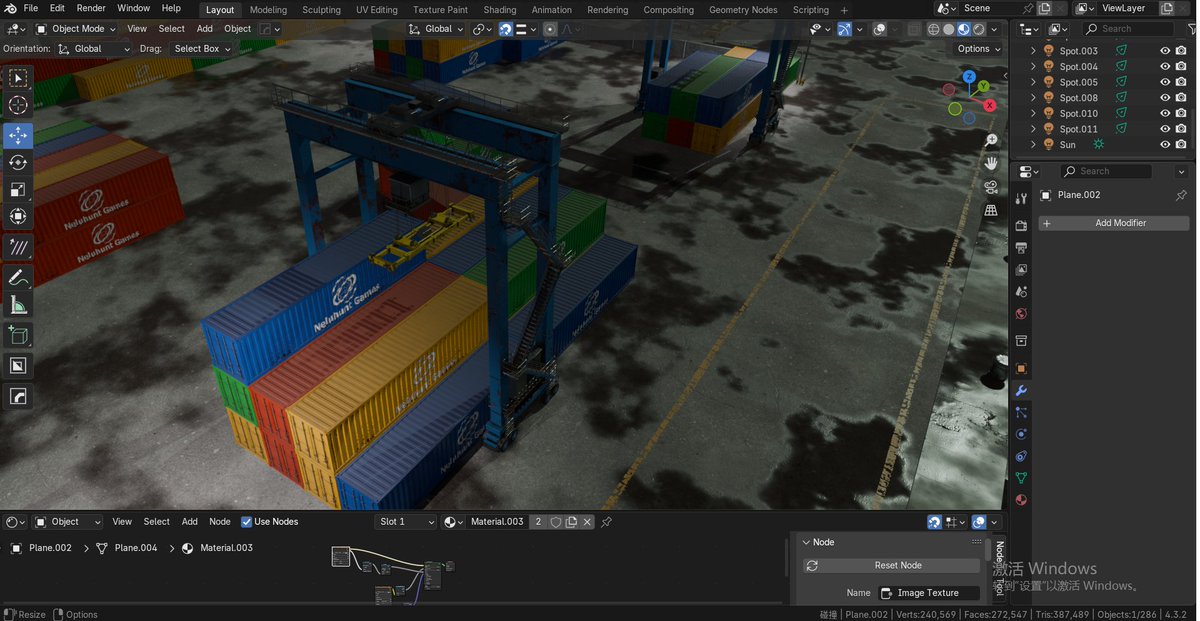
Task: Choose the Measure tool
Action: pos(18,305)
